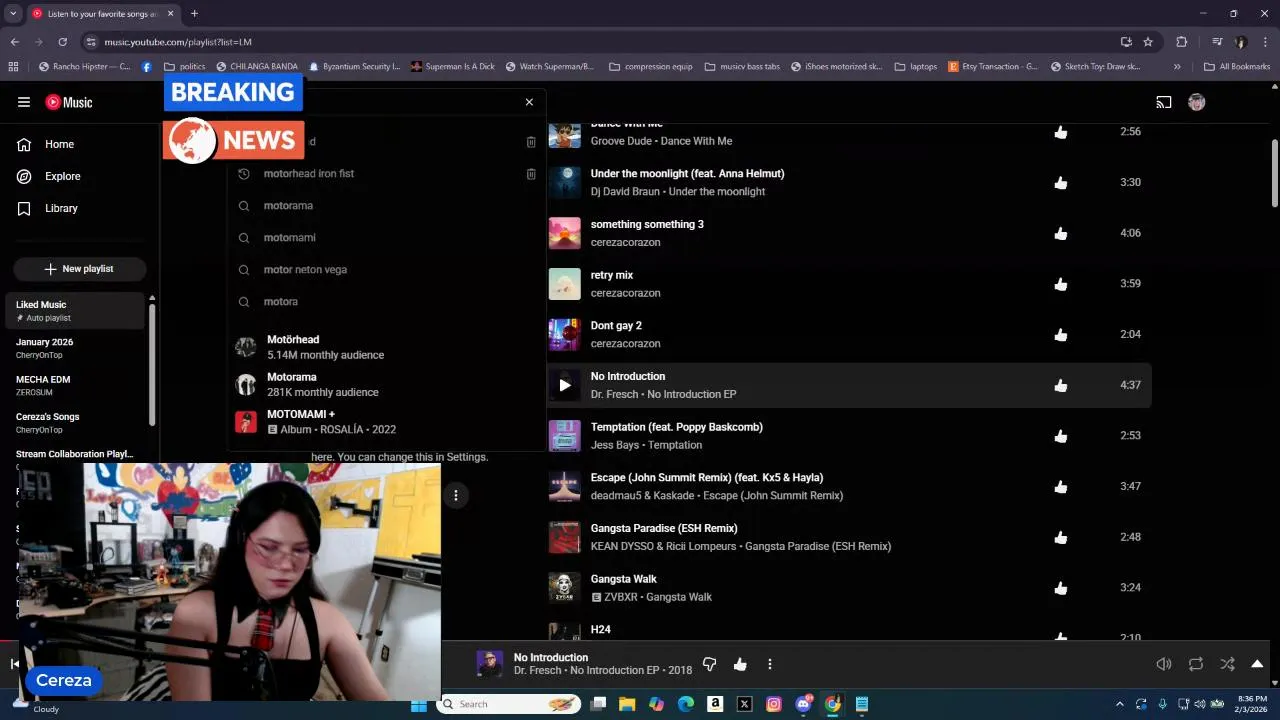Play the No Introduction track row
1280x720 pixels.
(x=850, y=385)
